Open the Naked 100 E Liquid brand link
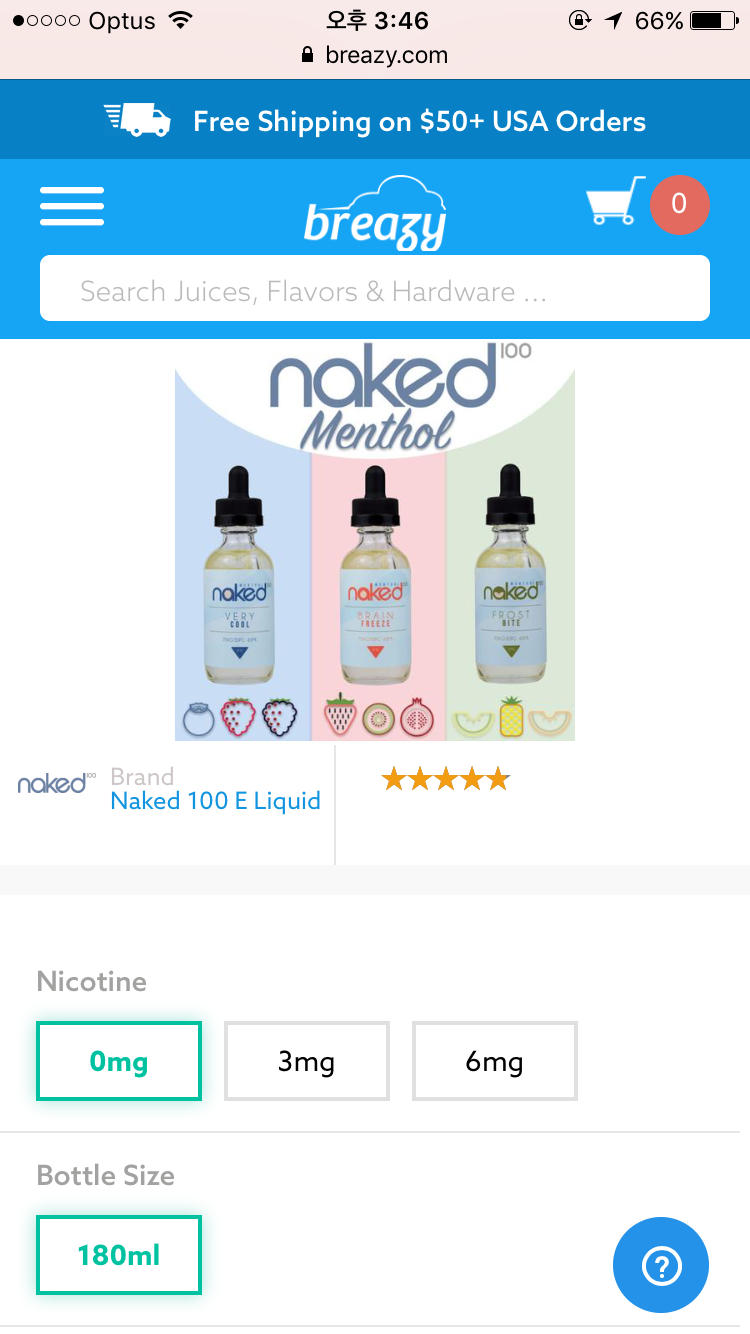This screenshot has height=1334, width=750. (215, 801)
